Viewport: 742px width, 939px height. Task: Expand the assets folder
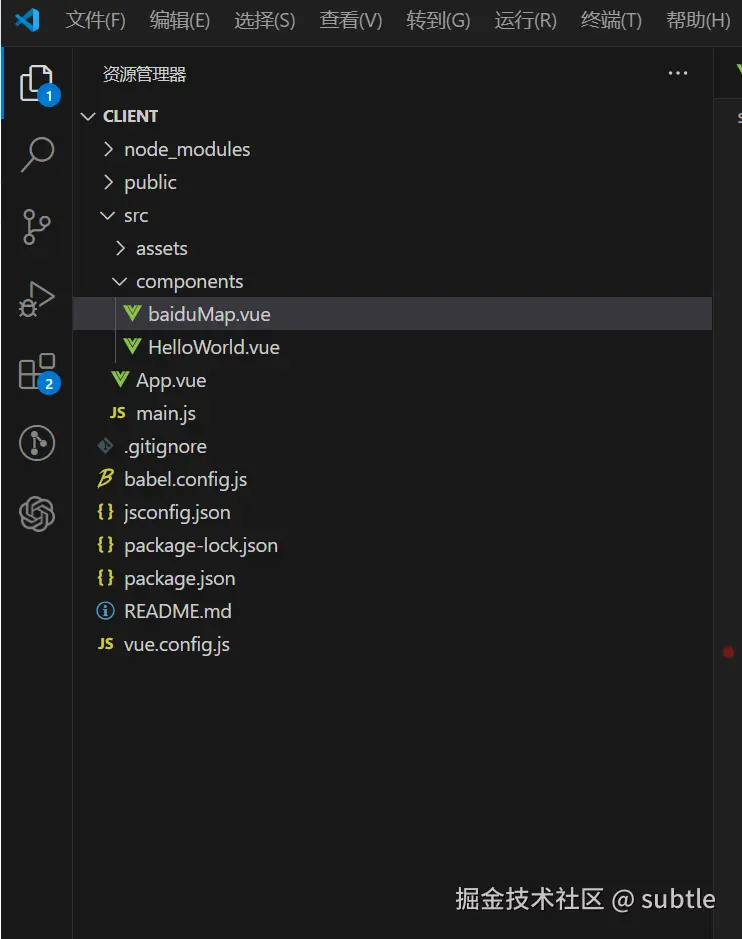point(161,248)
